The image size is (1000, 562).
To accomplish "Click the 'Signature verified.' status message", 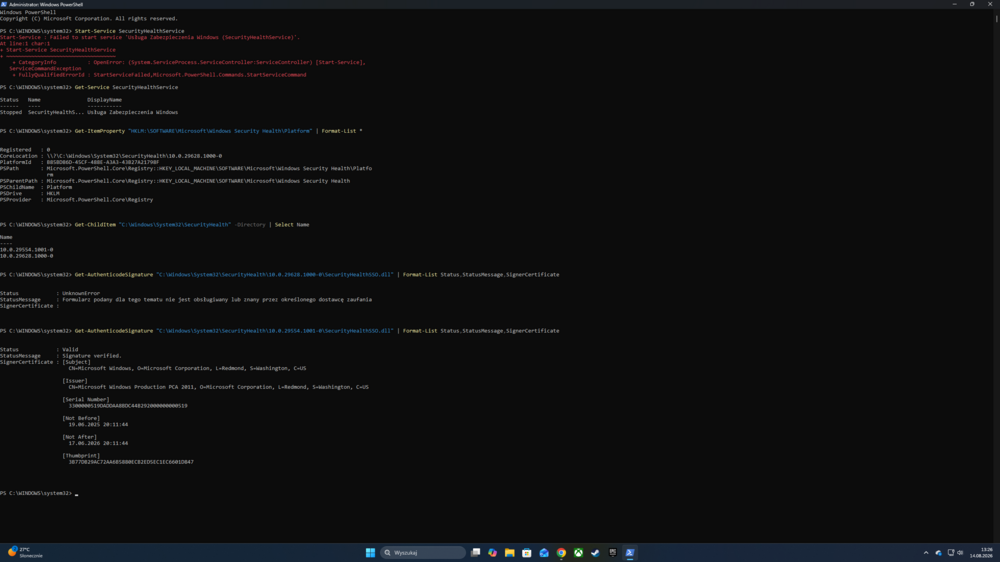I will (92, 356).
